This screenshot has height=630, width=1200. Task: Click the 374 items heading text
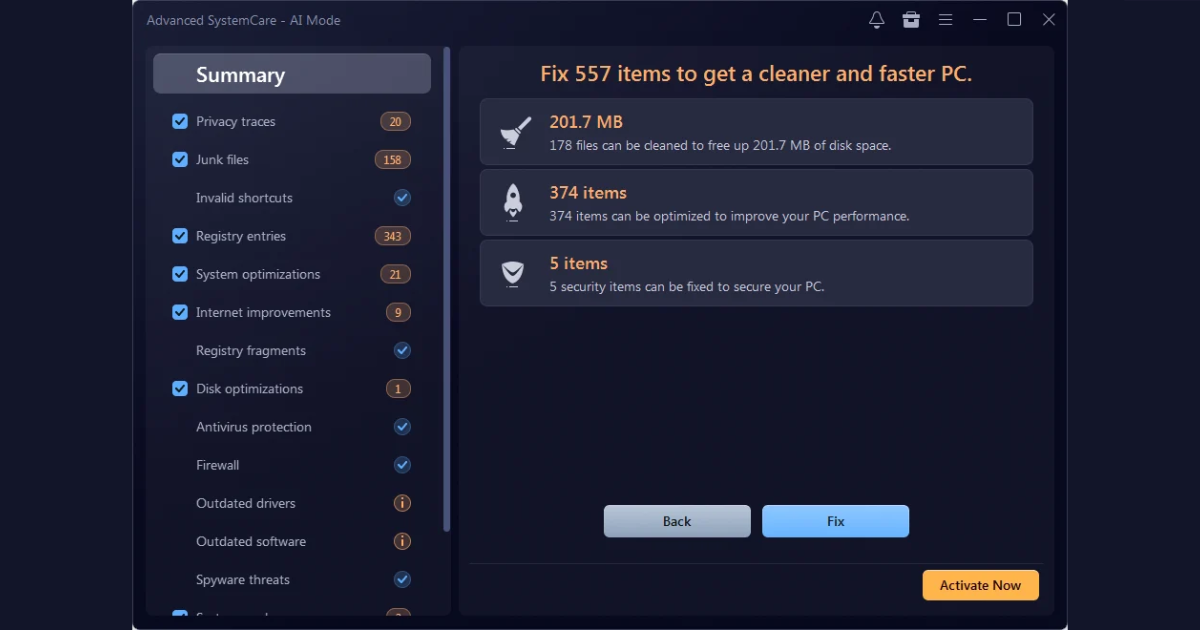coord(588,193)
